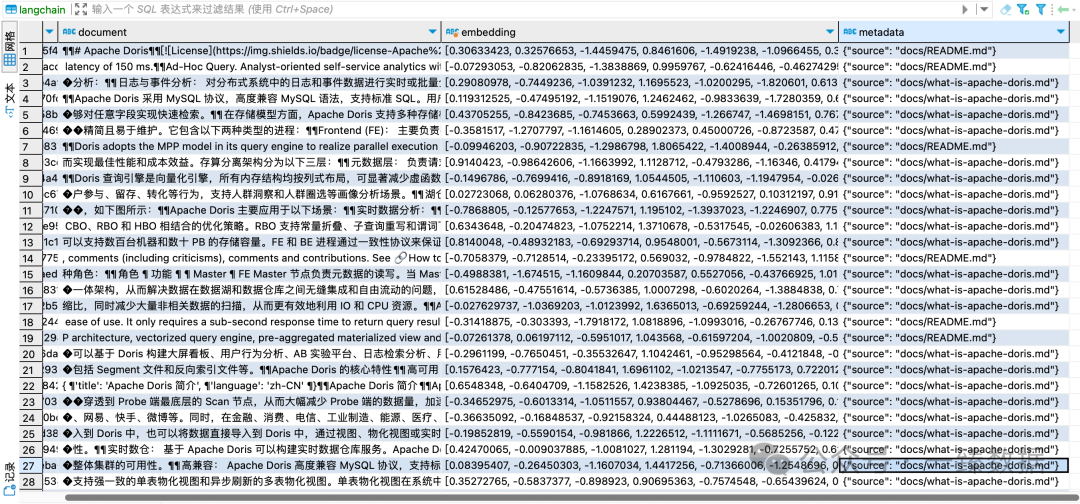Click embedding cell starting 0.9140423
The width and height of the screenshot is (1080, 504).
coord(641,162)
